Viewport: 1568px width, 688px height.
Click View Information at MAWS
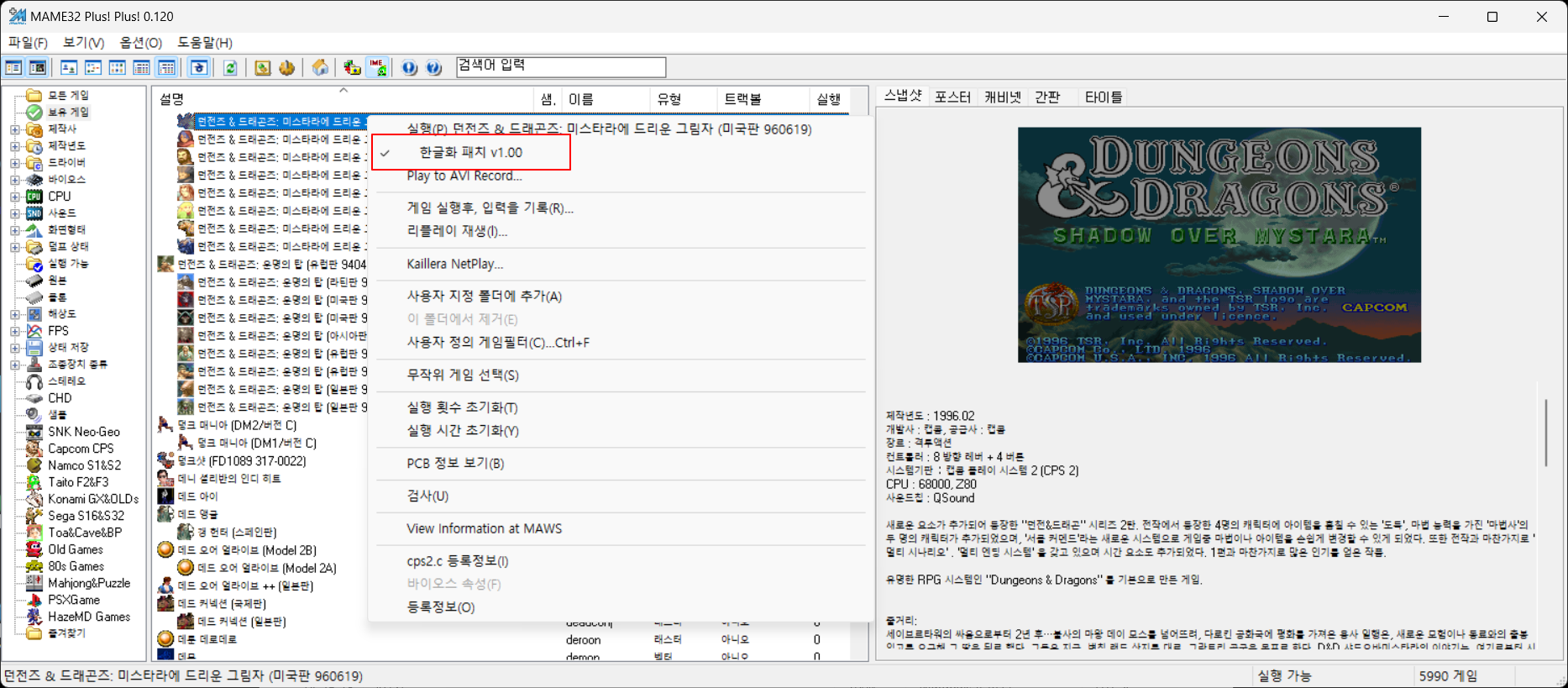coord(484,528)
